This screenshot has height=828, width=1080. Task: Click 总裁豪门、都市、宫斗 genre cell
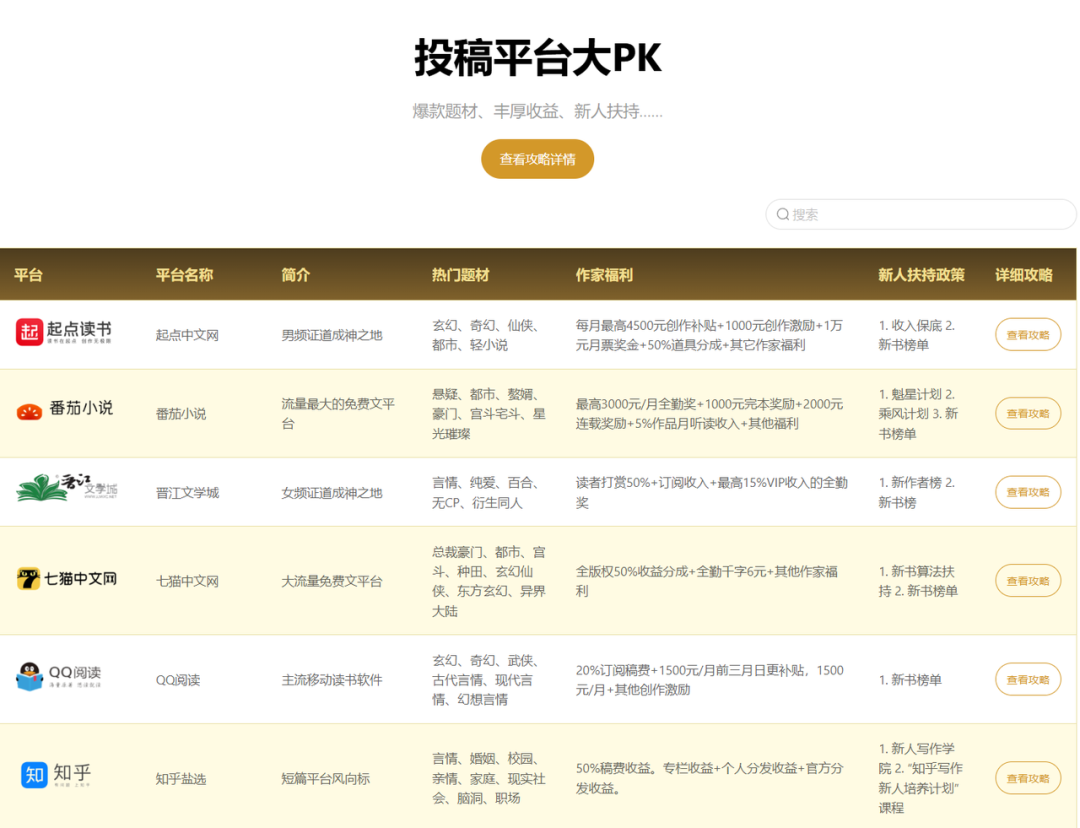[x=489, y=581]
